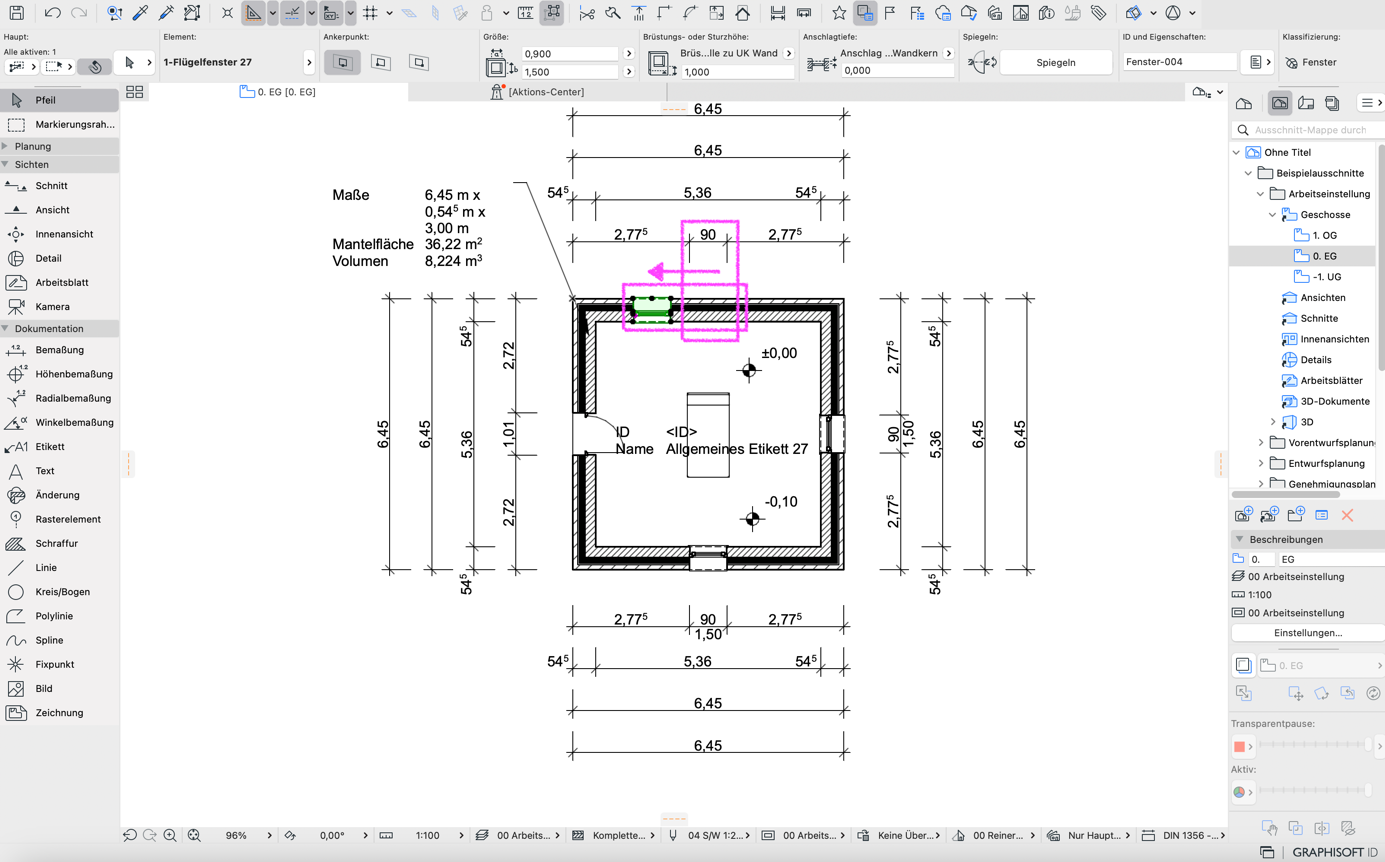The width and height of the screenshot is (1385, 862).
Task: Select the Ansicht elevation tool
Action: pos(59,210)
